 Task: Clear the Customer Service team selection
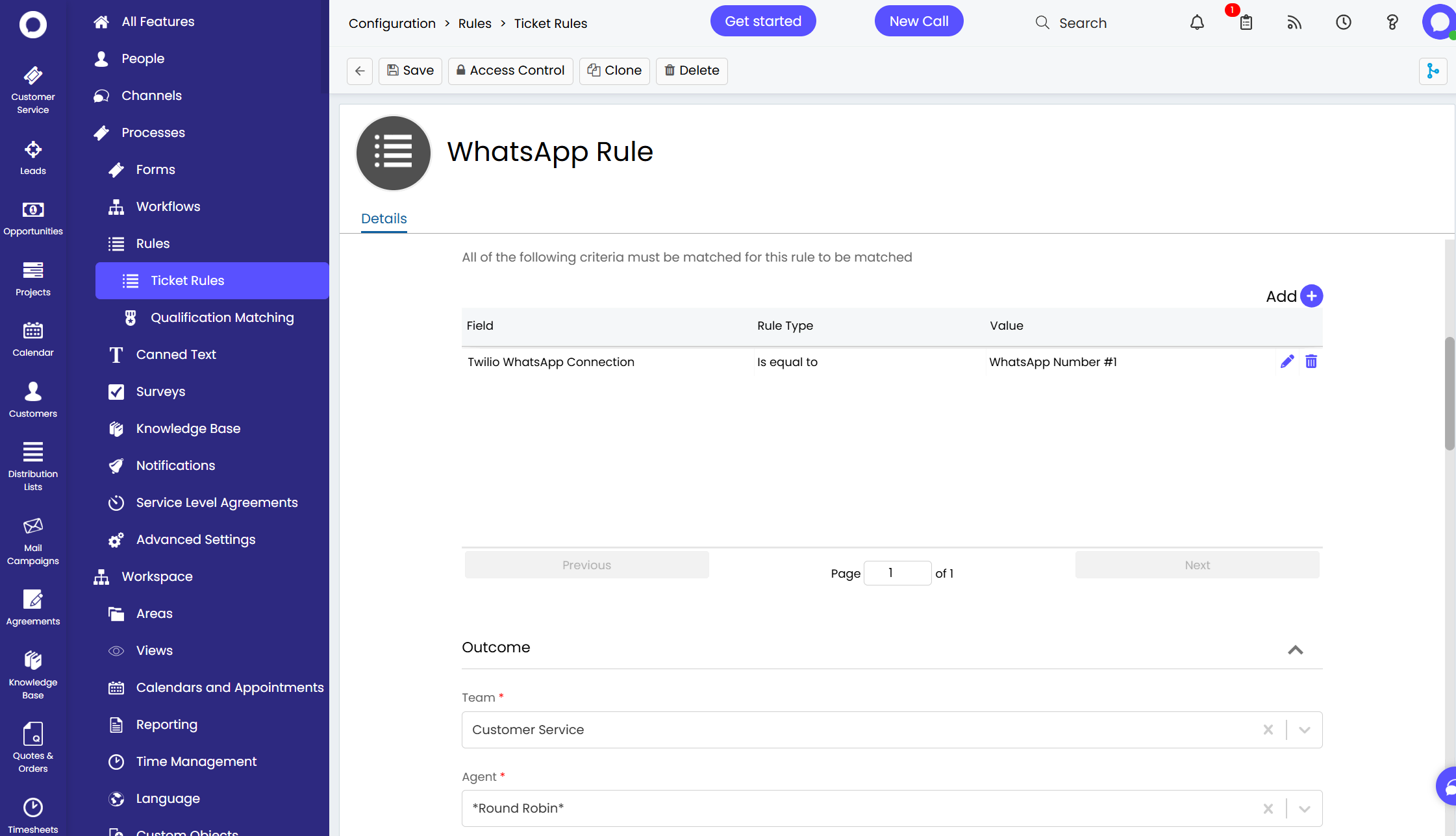(x=1268, y=730)
